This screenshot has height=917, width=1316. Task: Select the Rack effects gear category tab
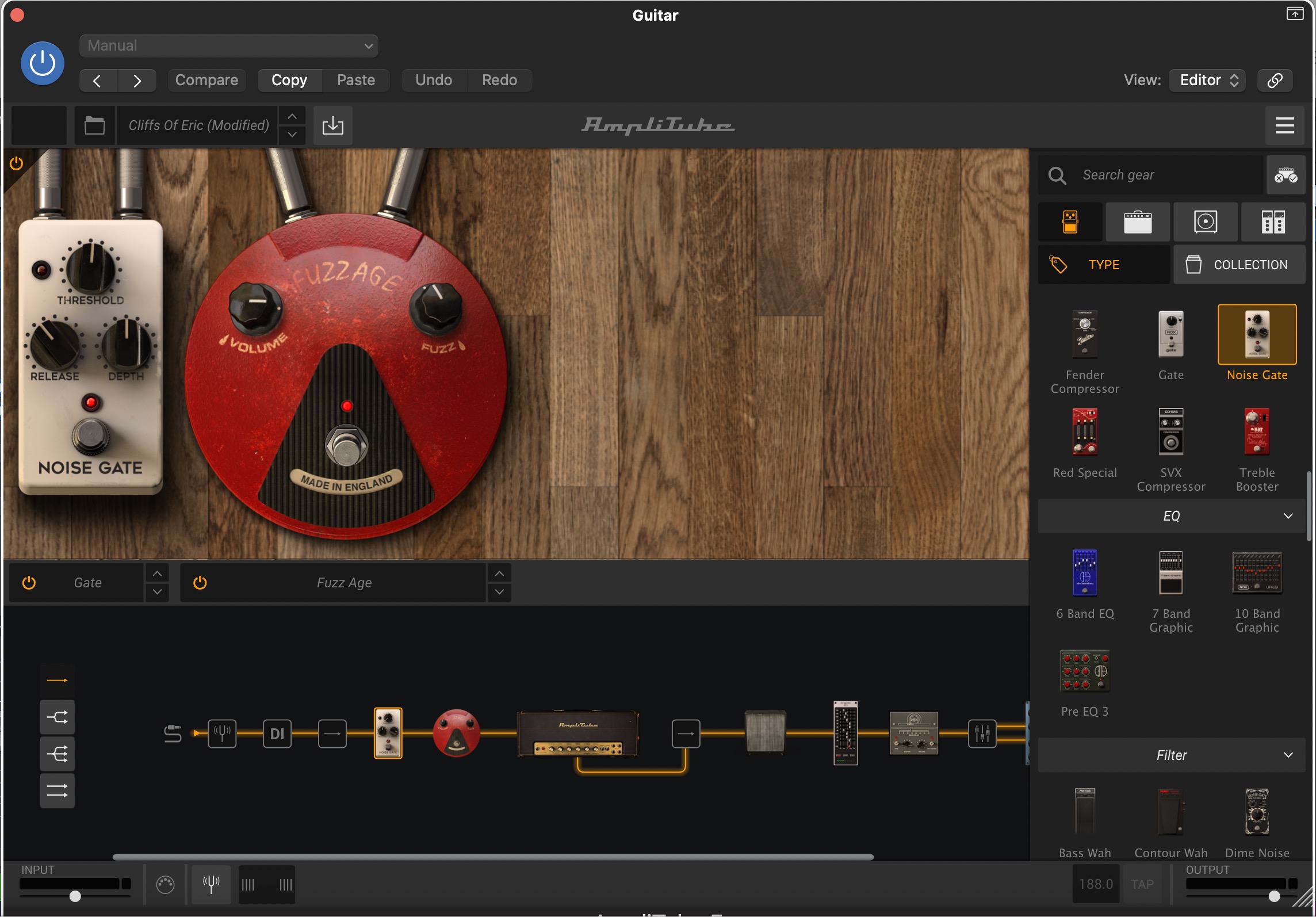pyautogui.click(x=1273, y=221)
